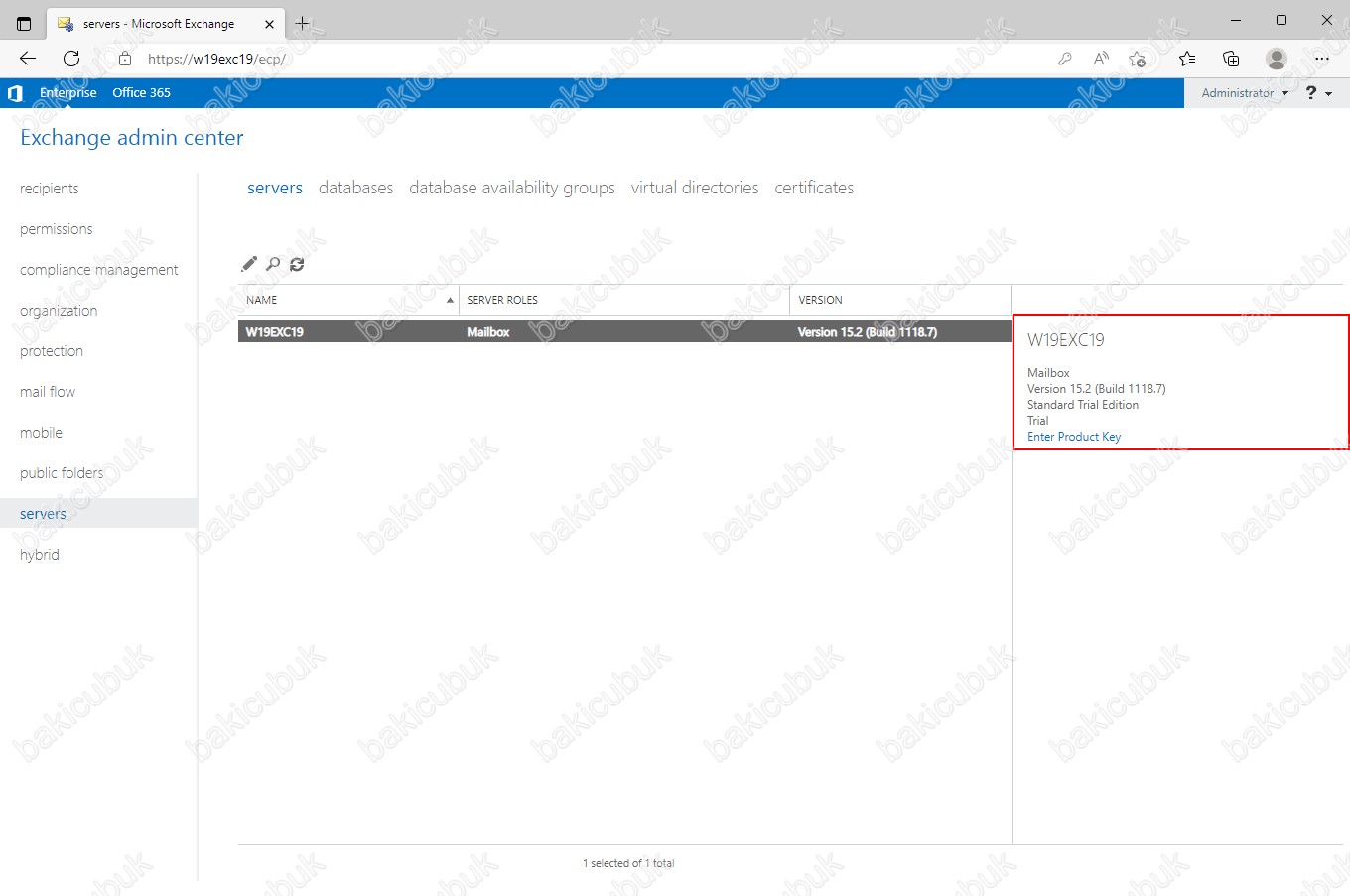This screenshot has height=896, width=1350.
Task: Open the Administrator account dropdown
Action: coord(1245,93)
